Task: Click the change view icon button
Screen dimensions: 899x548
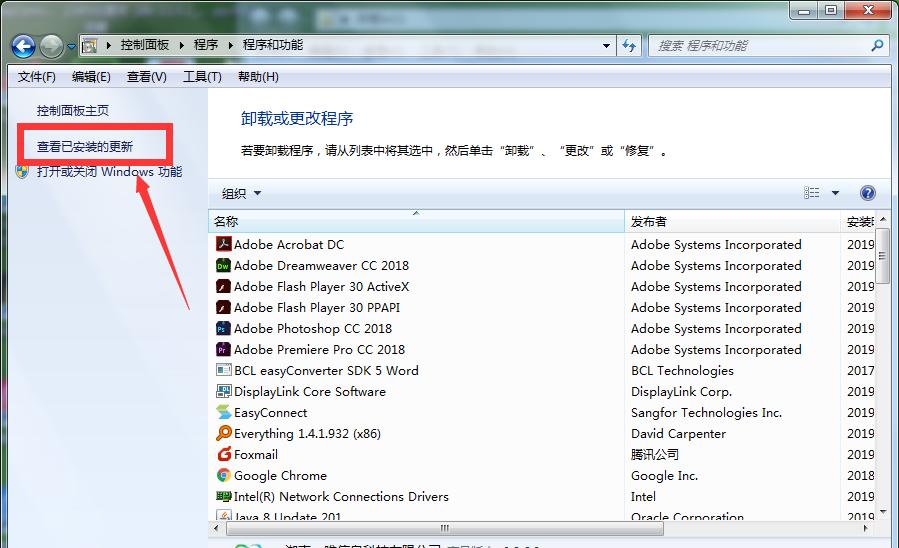Action: click(x=811, y=193)
